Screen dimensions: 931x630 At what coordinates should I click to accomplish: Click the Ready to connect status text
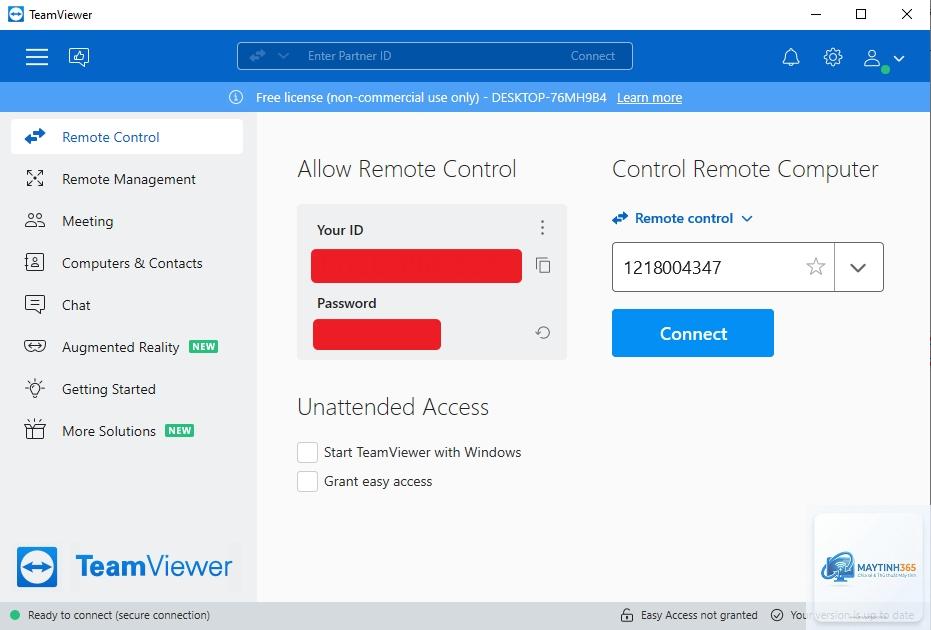(x=119, y=615)
